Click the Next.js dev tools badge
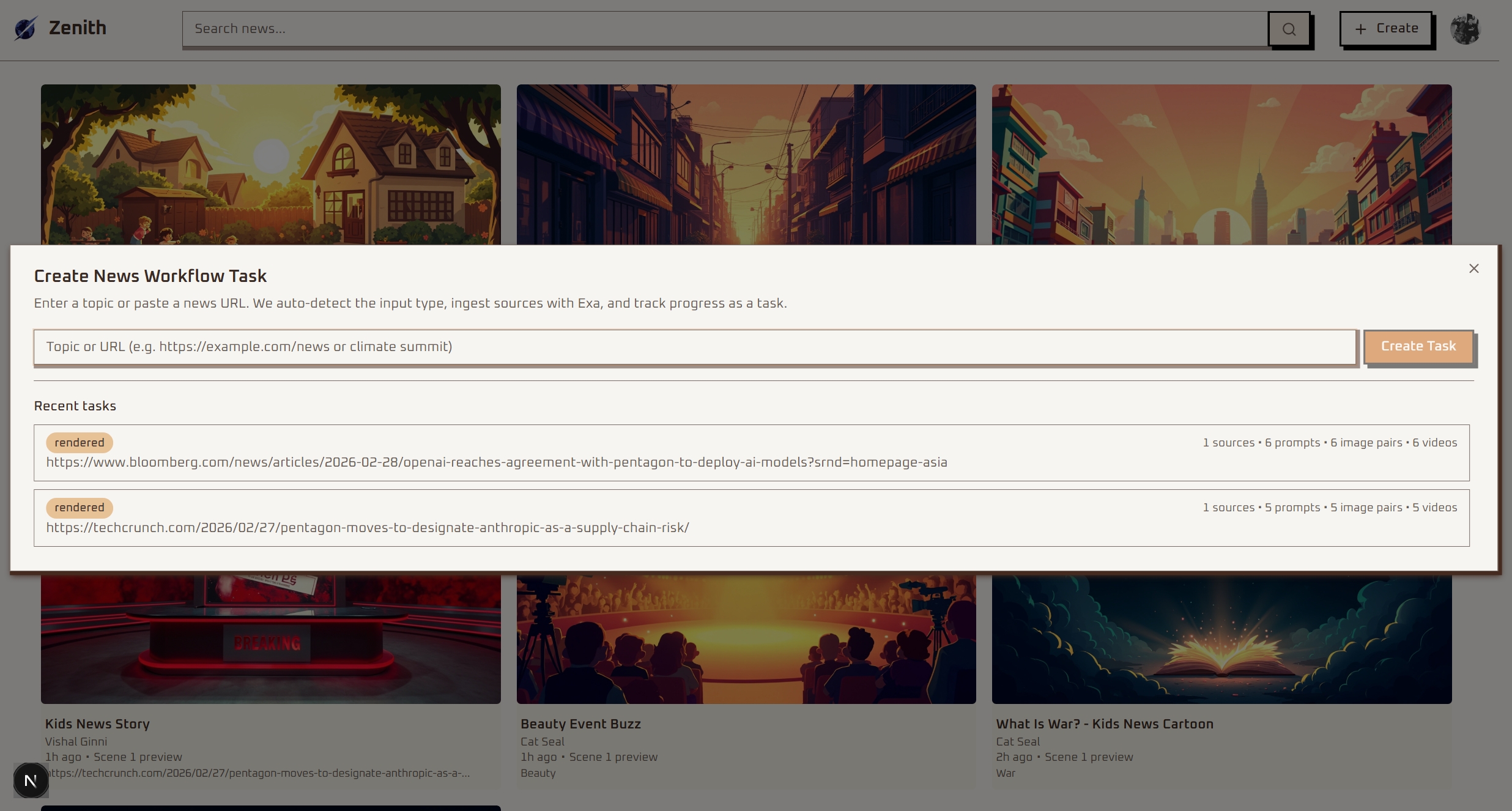 click(31, 780)
